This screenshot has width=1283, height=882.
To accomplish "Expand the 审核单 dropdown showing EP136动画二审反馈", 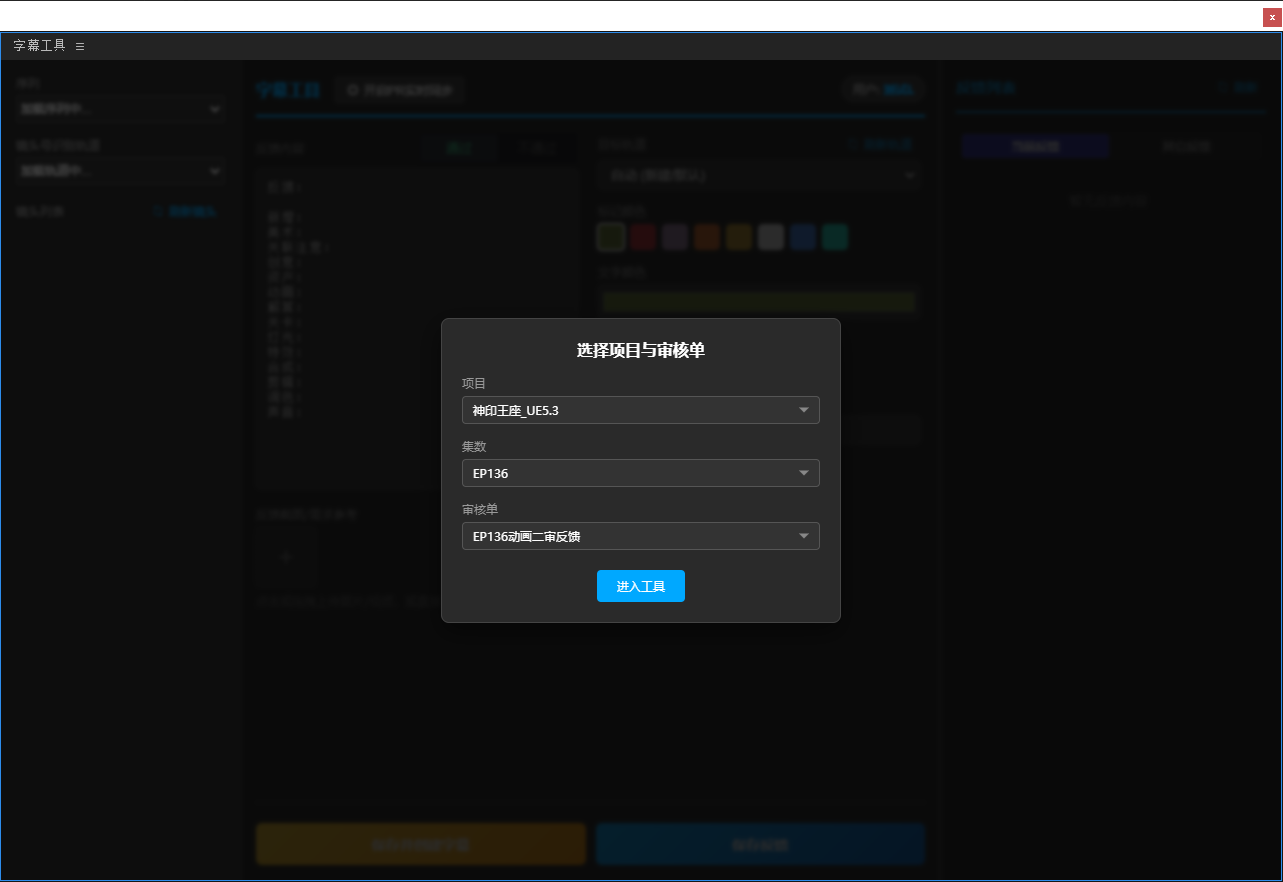I will pyautogui.click(x=640, y=536).
